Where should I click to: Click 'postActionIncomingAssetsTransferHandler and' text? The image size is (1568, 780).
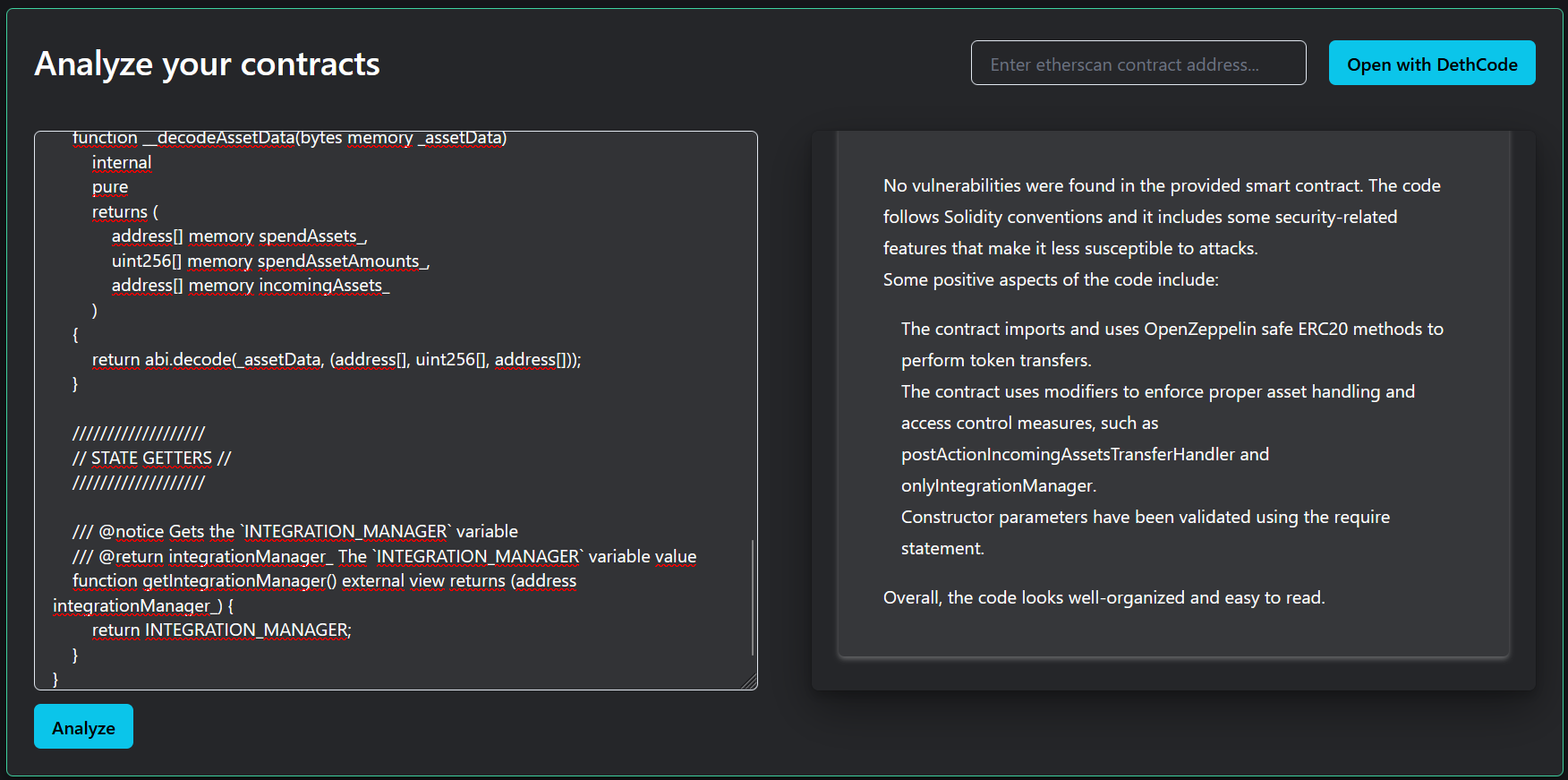click(x=1085, y=454)
